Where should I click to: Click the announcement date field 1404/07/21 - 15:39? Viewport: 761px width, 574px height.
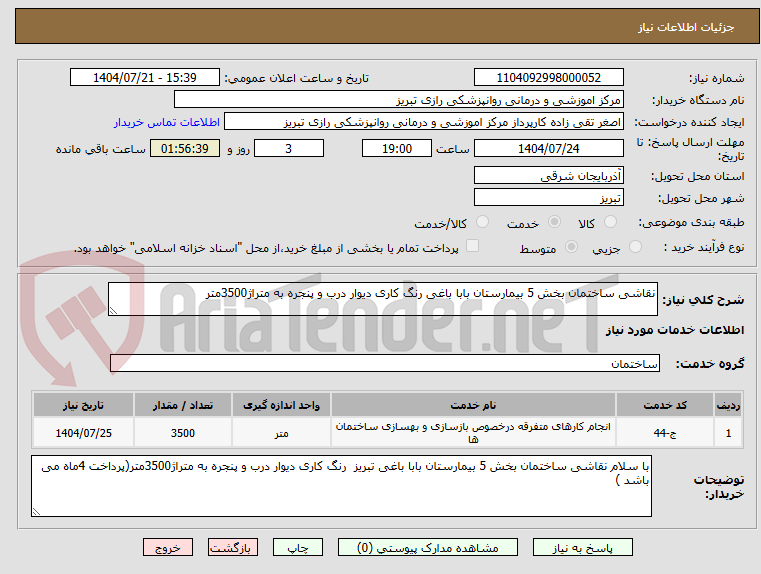pos(145,78)
